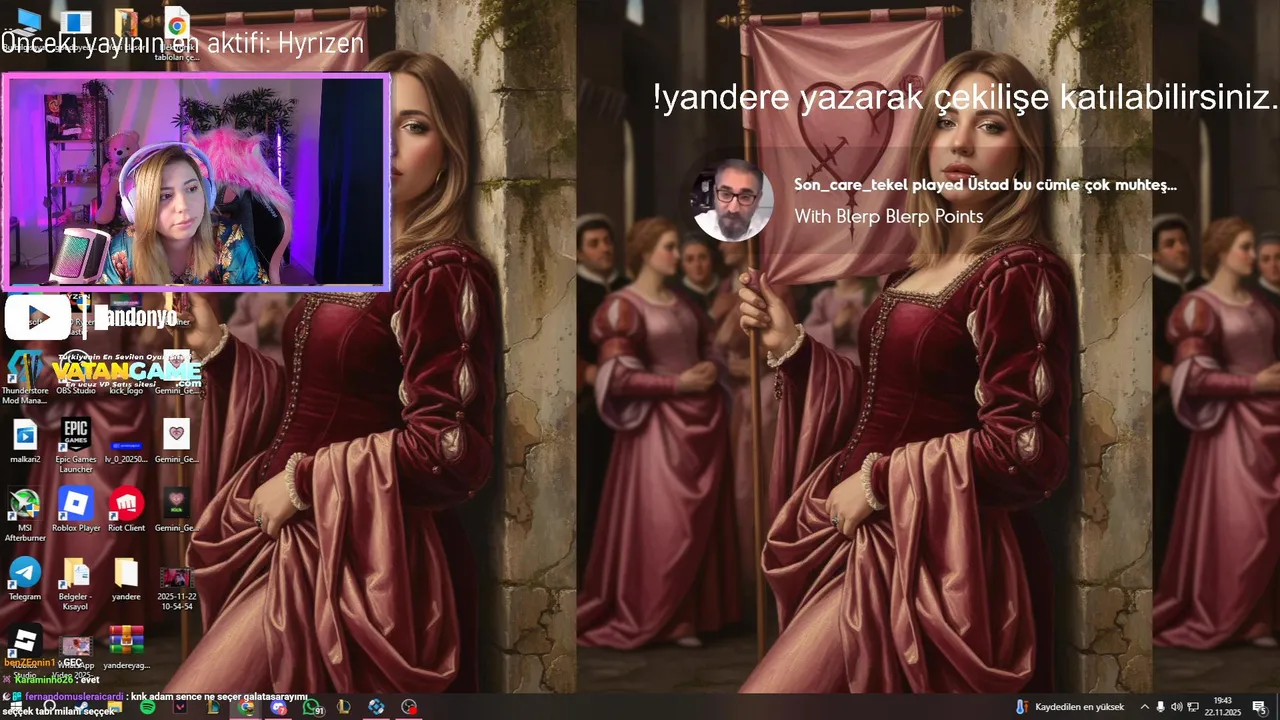
Task: Click the streamer webcam overlay
Action: coord(196,182)
